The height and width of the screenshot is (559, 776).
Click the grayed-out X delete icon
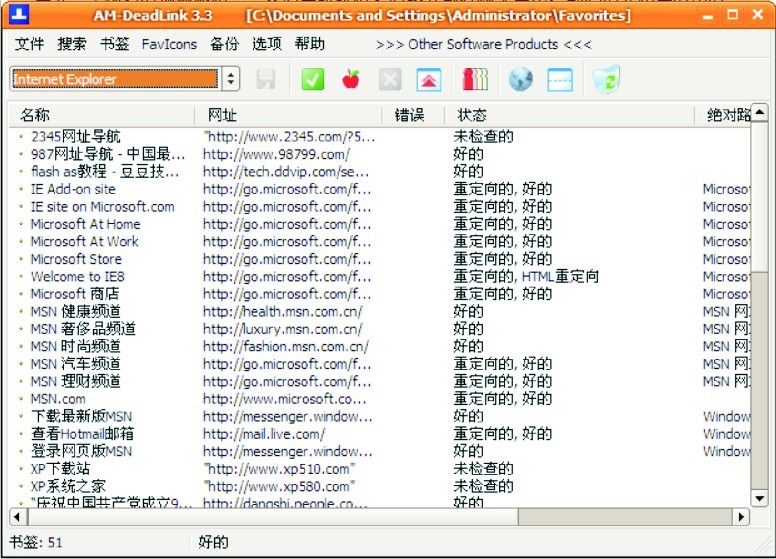tap(390, 79)
